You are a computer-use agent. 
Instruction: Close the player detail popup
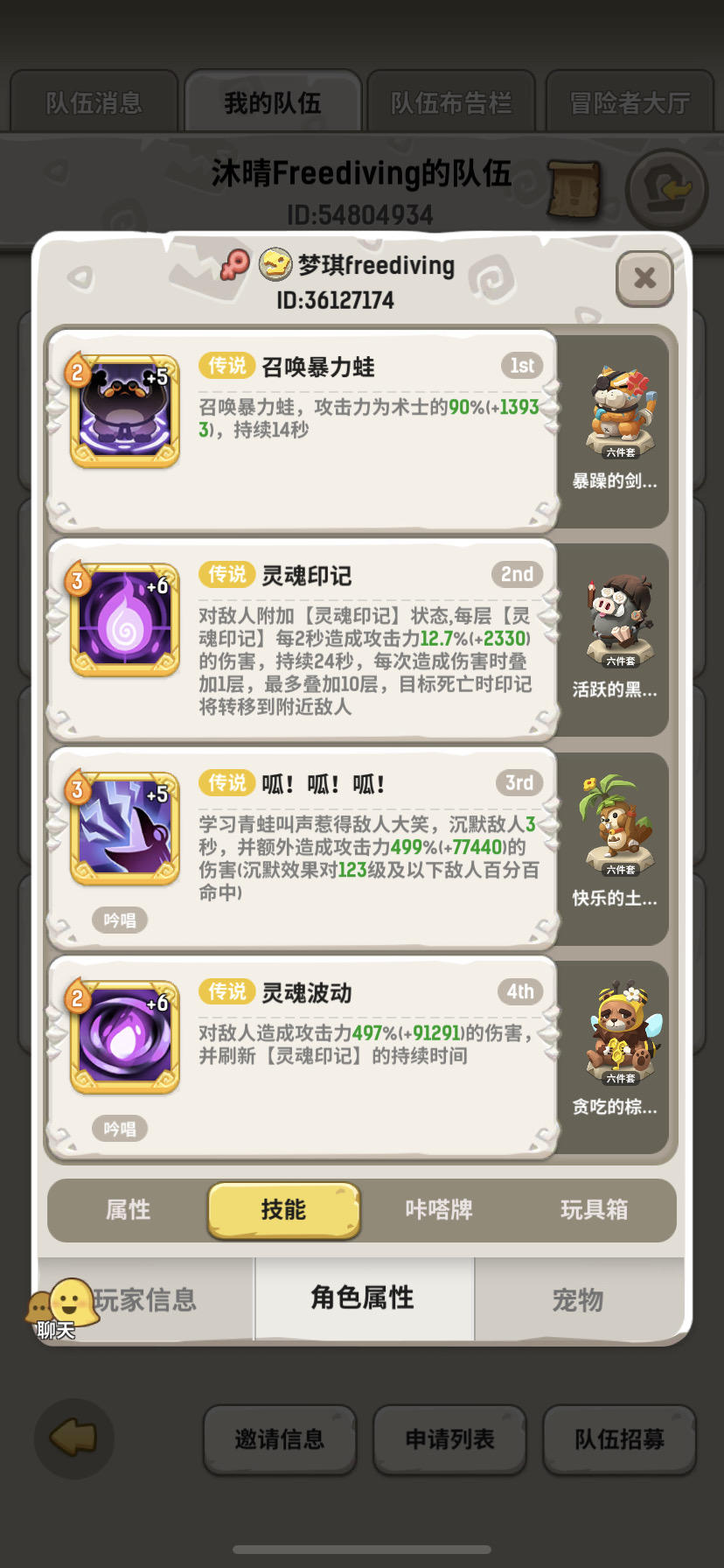pos(644,278)
